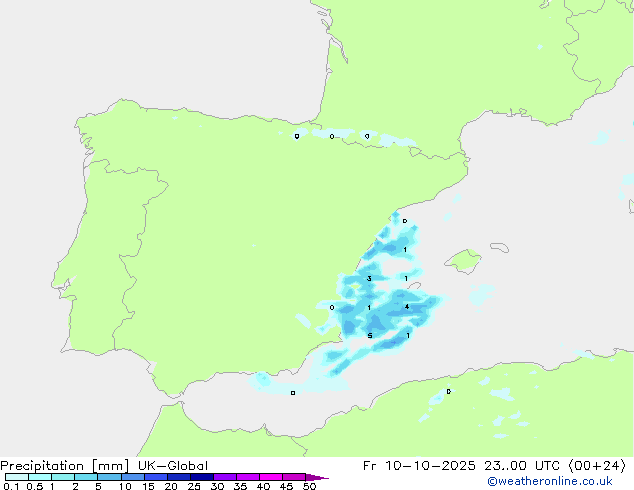Image resolution: width=634 pixels, height=490 pixels.
Task: Click the '23..00 UTC' time text
Action: pos(522,466)
